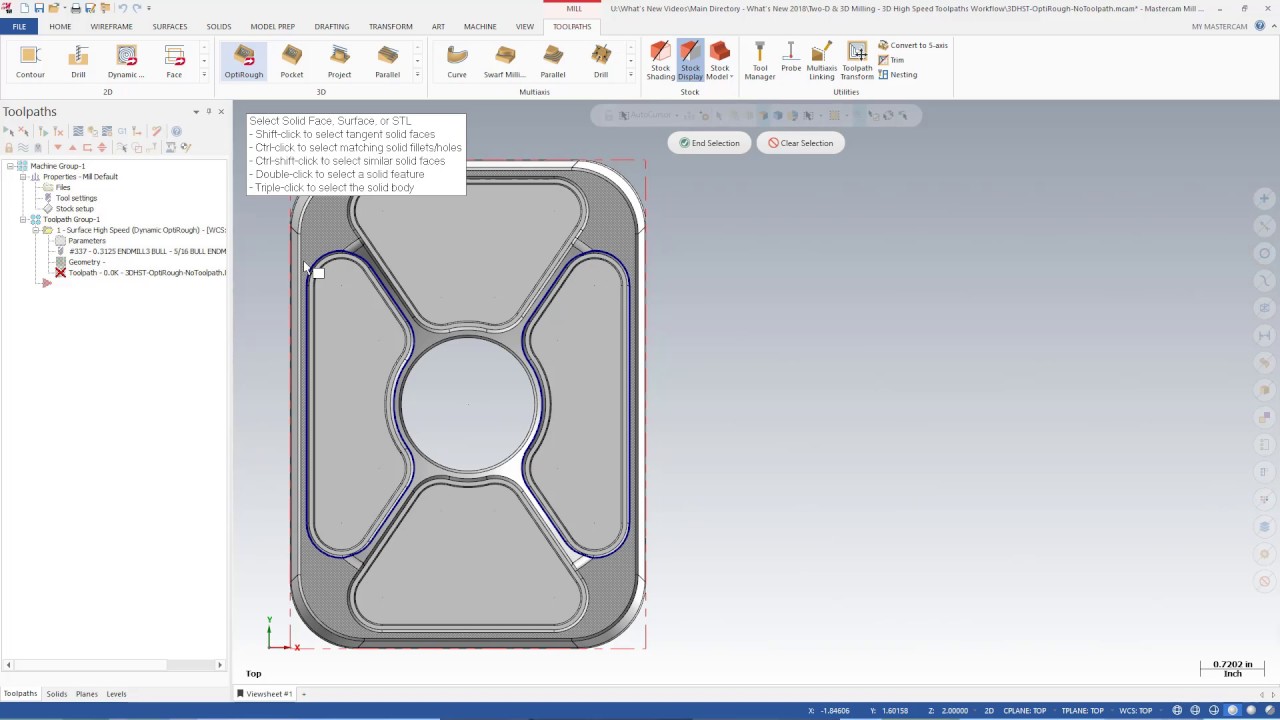Image resolution: width=1280 pixels, height=720 pixels.
Task: Toggle Stock Shading
Action: coord(660,61)
